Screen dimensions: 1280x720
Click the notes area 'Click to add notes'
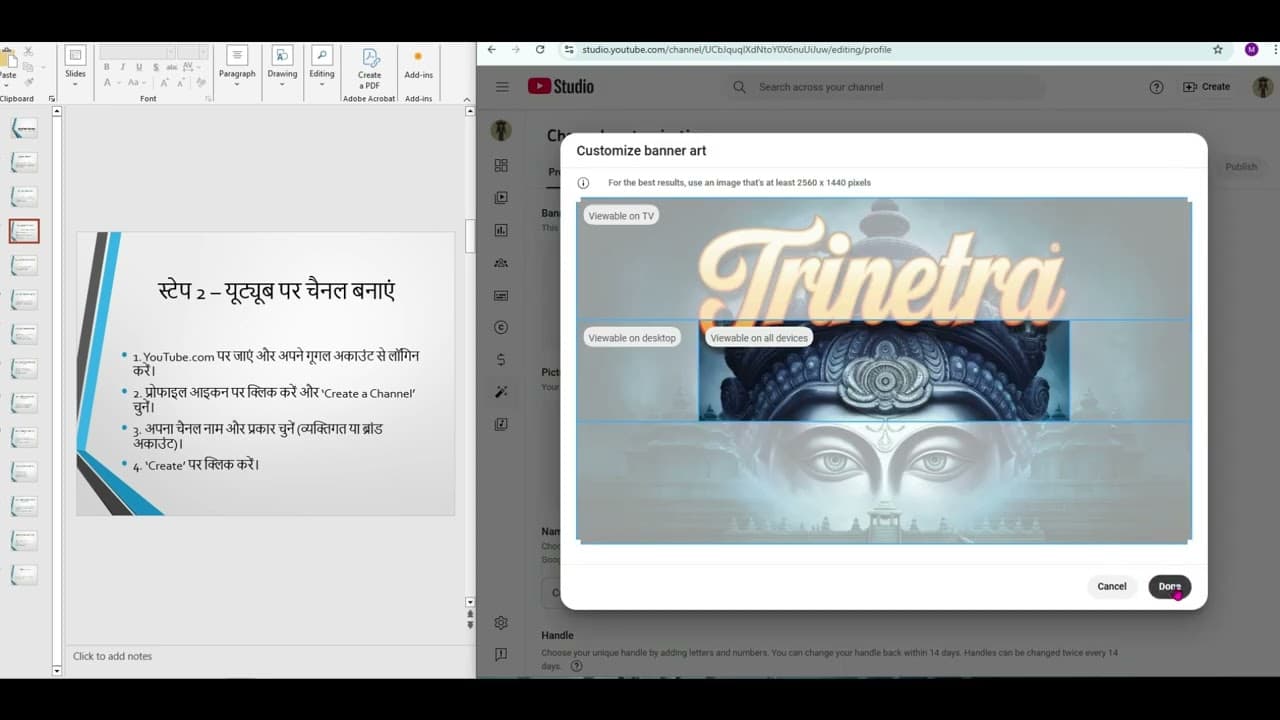pyautogui.click(x=112, y=656)
